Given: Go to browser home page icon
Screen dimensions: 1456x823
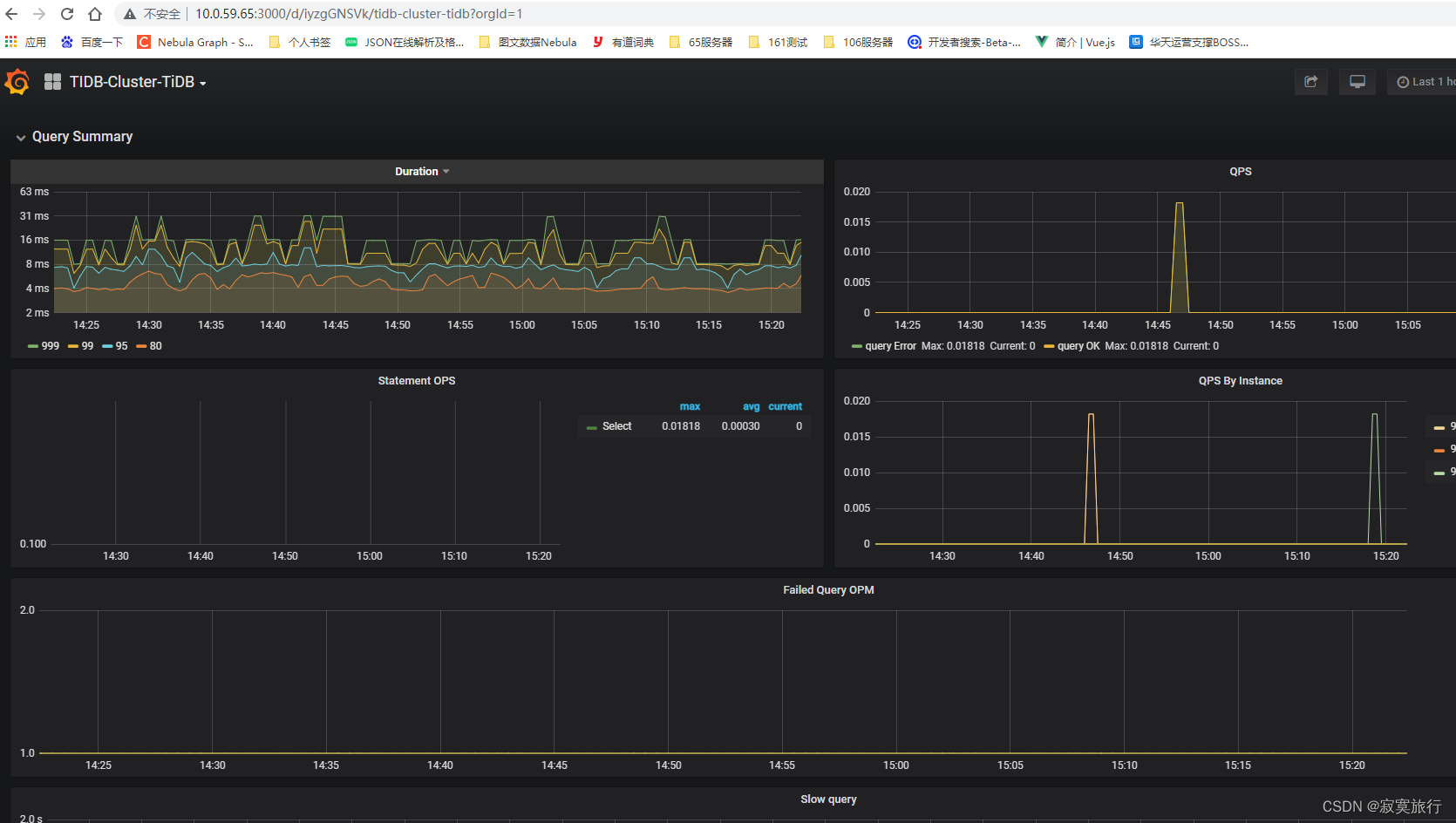Looking at the screenshot, I should 95,14.
